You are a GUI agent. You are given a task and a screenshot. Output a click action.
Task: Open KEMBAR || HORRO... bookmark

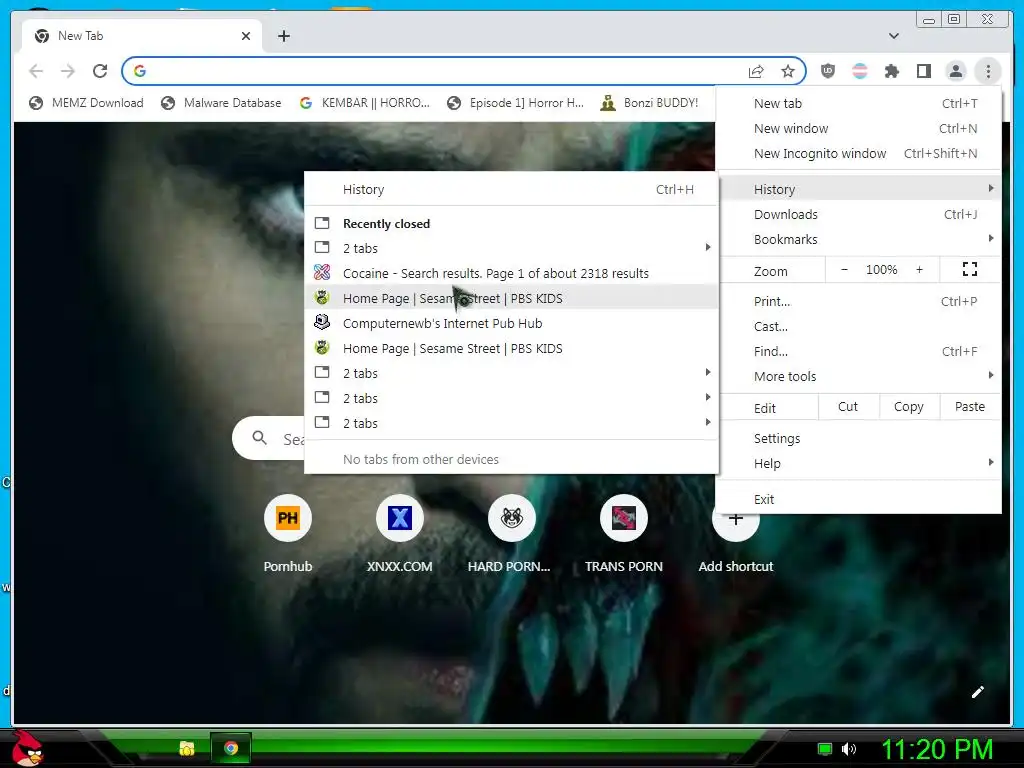pos(364,103)
